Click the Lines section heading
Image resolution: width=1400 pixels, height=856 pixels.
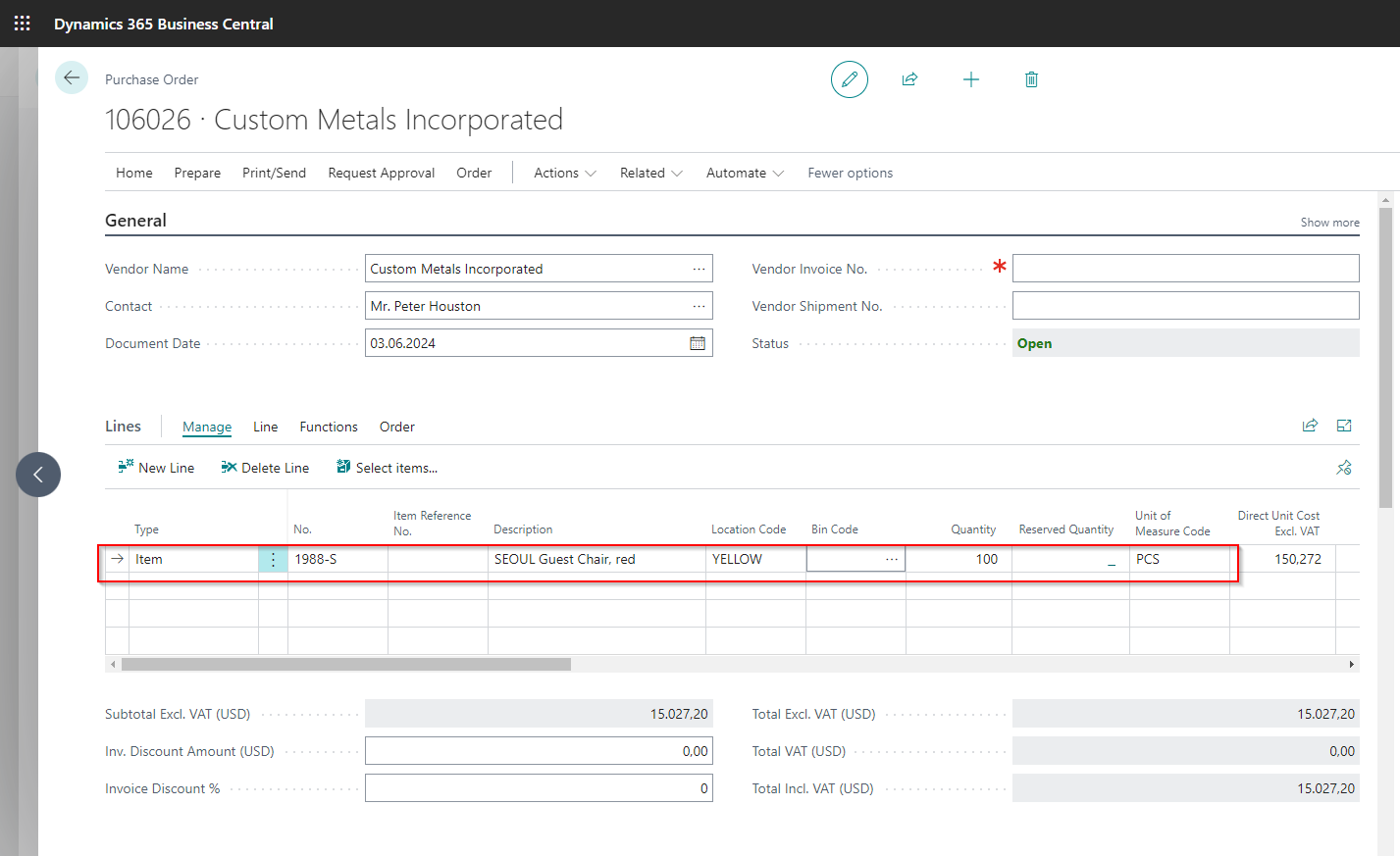(x=123, y=426)
